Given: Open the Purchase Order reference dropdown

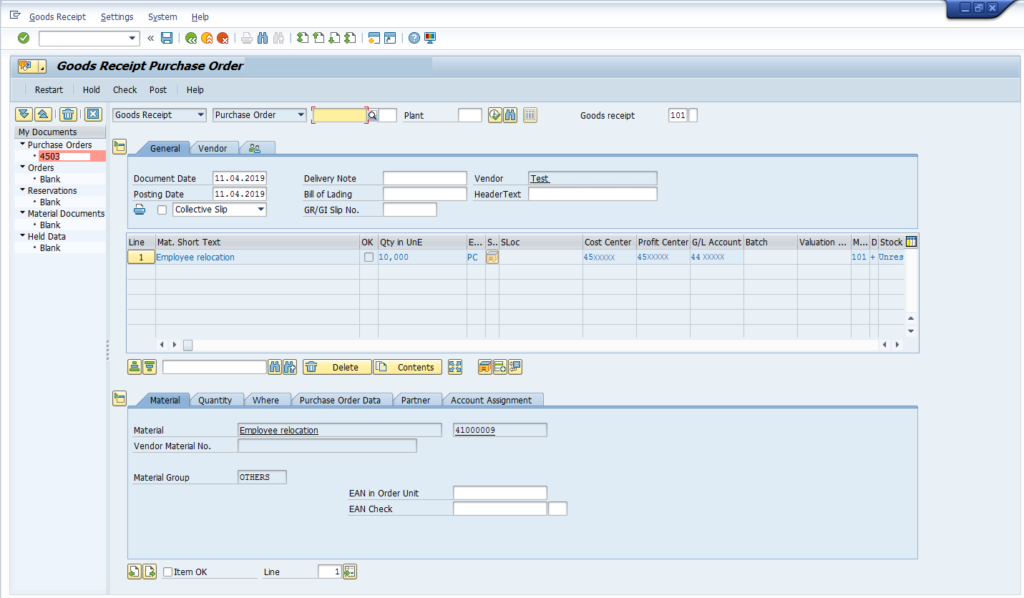Looking at the screenshot, I should tap(300, 115).
